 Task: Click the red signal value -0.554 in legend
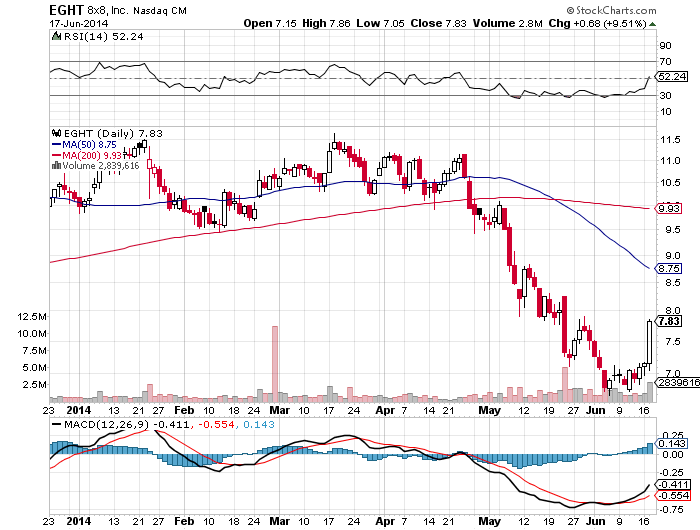[216, 424]
